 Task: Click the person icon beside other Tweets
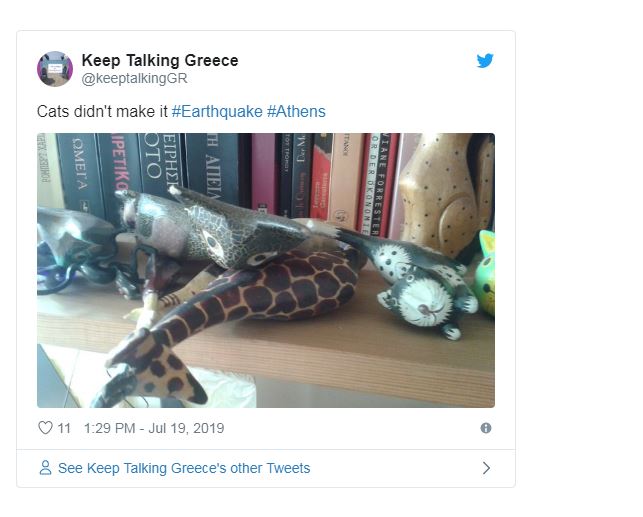[x=45, y=468]
